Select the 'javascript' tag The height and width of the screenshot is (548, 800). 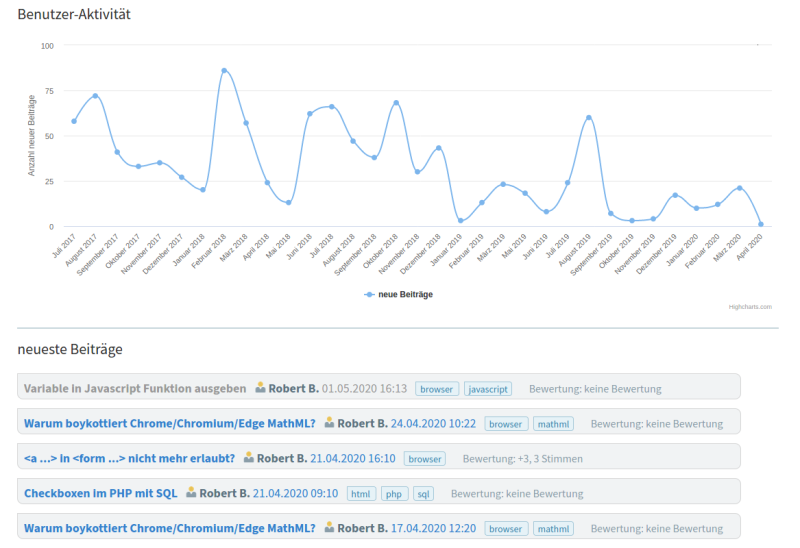click(488, 389)
